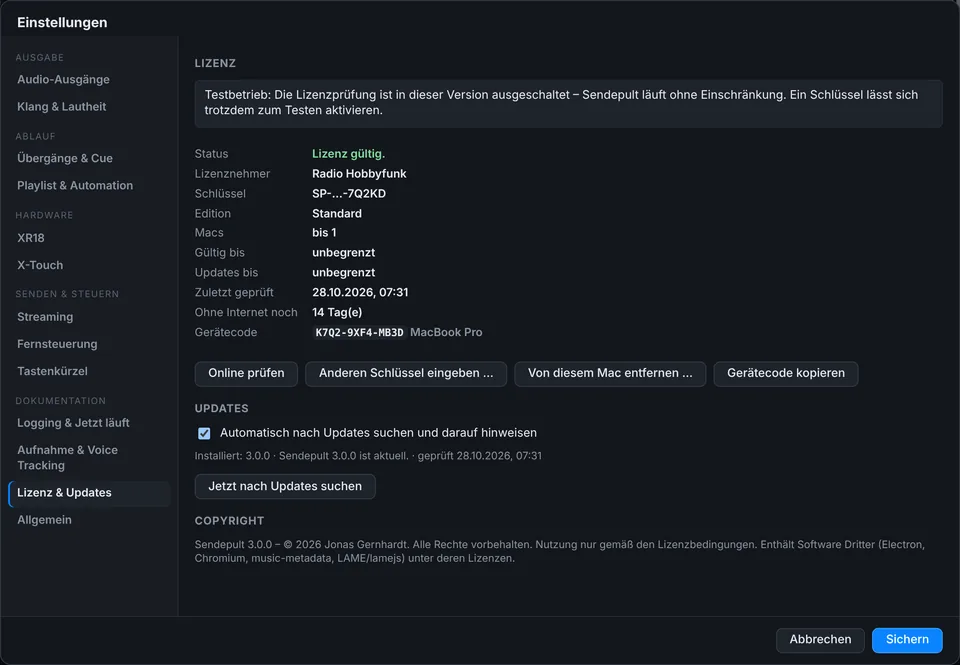Go to Übergänge & Cue section
This screenshot has width=960, height=665.
point(89,158)
